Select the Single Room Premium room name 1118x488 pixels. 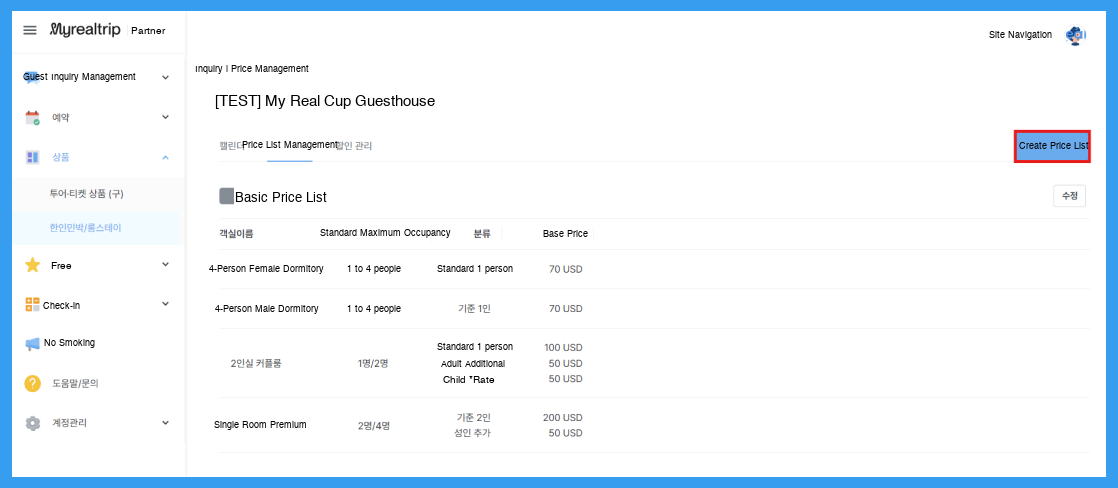coord(260,425)
